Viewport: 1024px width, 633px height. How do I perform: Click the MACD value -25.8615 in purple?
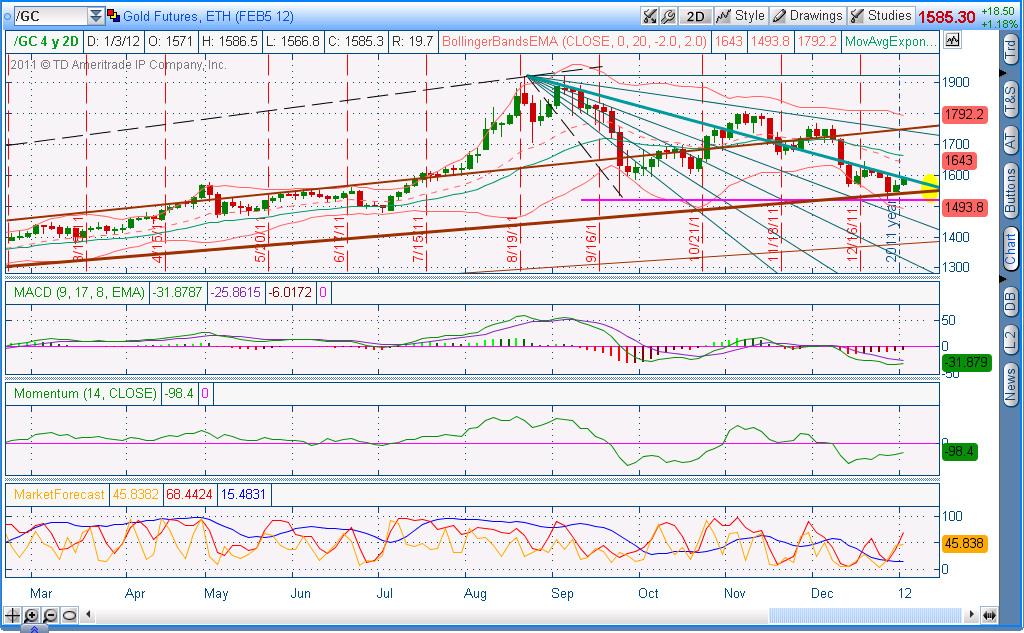[x=235, y=292]
